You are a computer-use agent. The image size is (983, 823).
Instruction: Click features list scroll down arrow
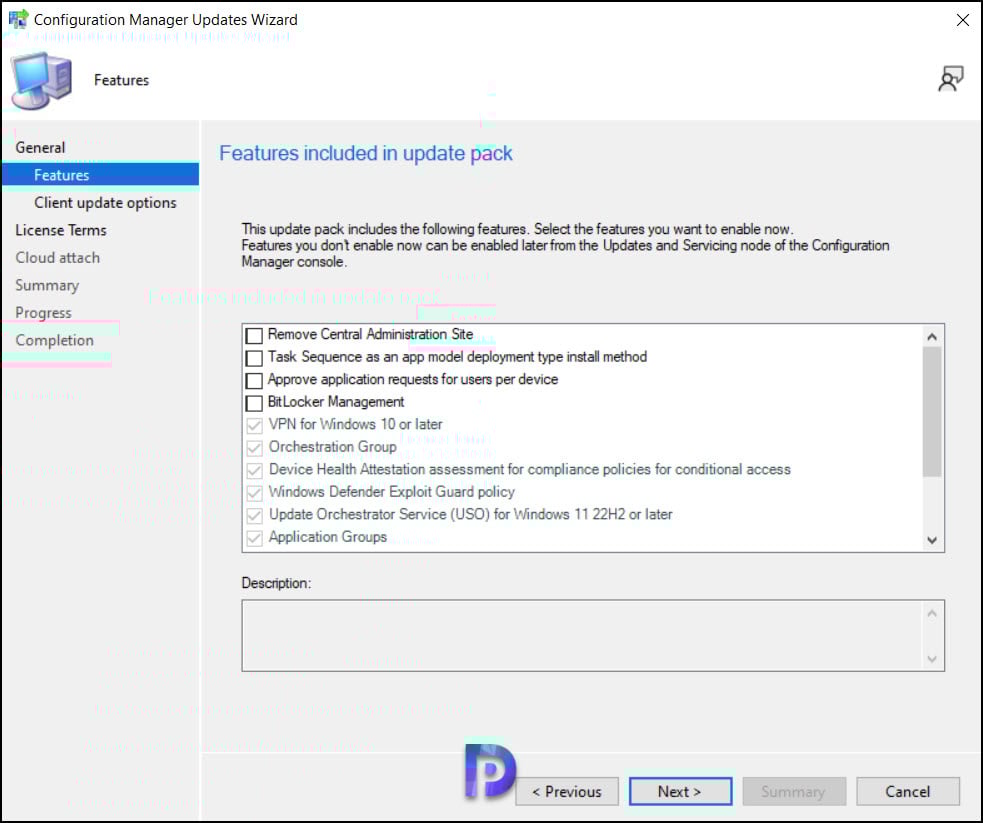click(x=932, y=540)
